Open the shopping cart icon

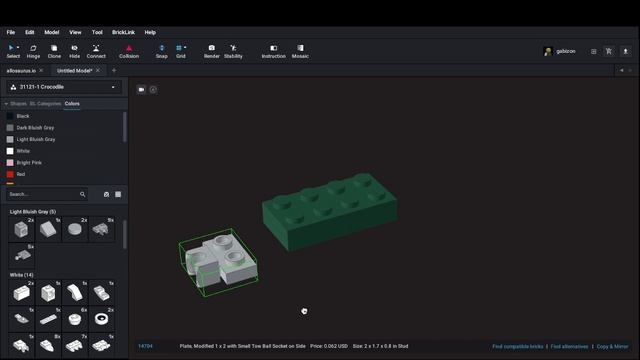pos(609,51)
